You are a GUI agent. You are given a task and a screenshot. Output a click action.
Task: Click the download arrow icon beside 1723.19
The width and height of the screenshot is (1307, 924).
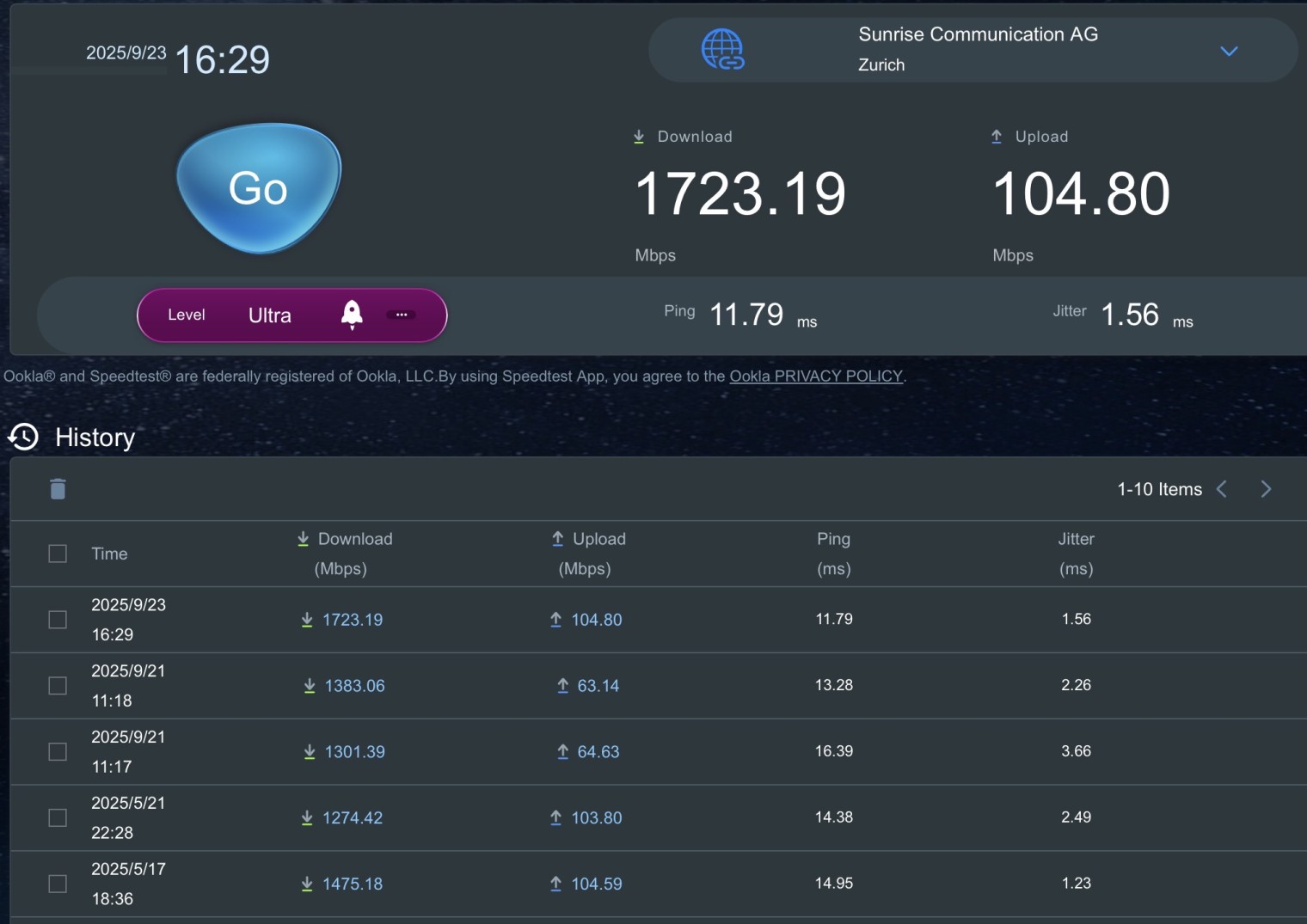pyautogui.click(x=307, y=620)
